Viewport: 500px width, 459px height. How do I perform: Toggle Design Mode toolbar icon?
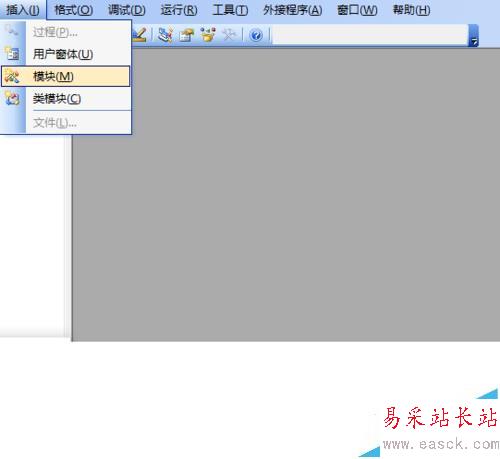tap(139, 35)
